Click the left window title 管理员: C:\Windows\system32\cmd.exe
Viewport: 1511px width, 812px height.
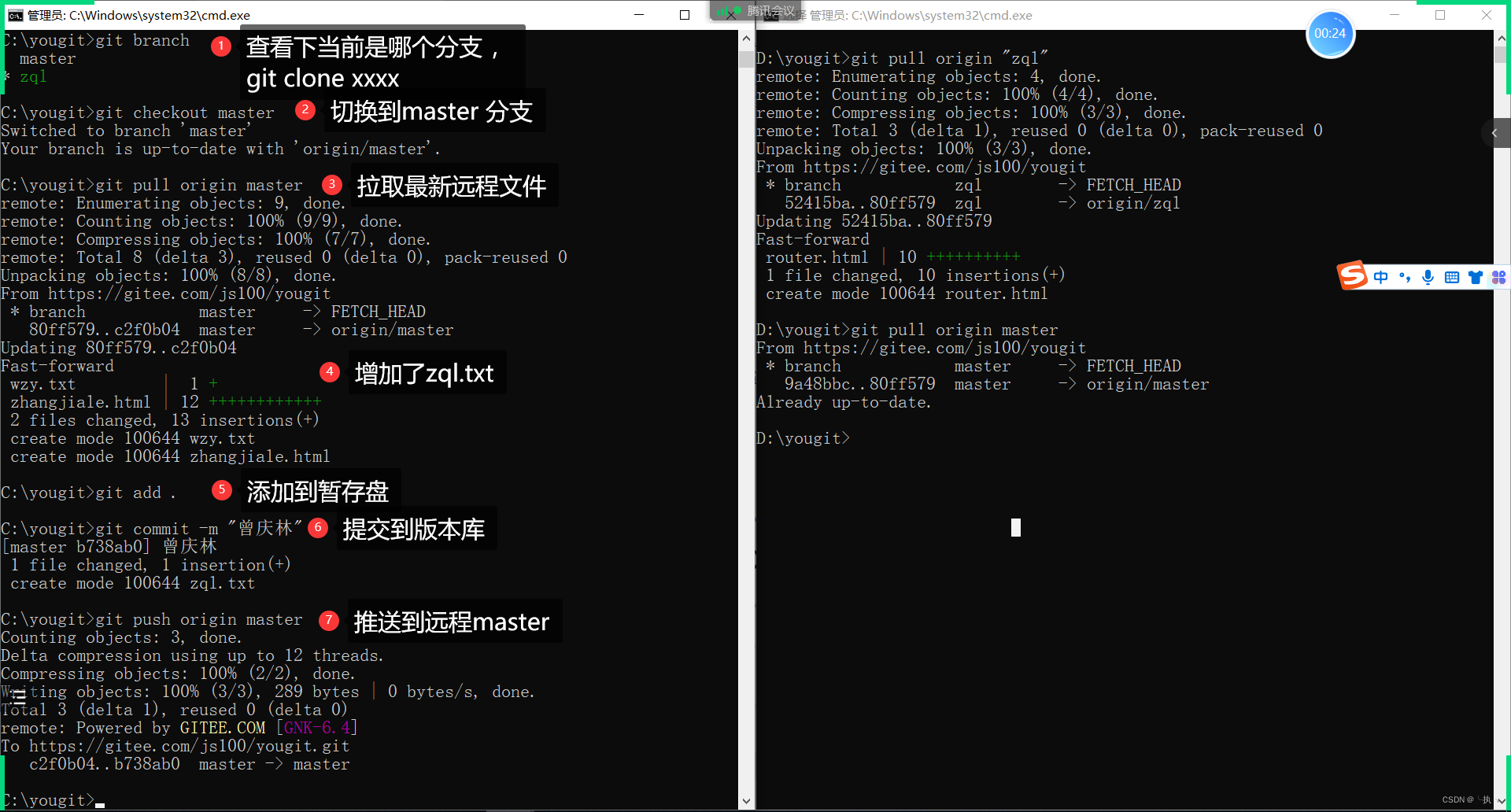point(139,15)
